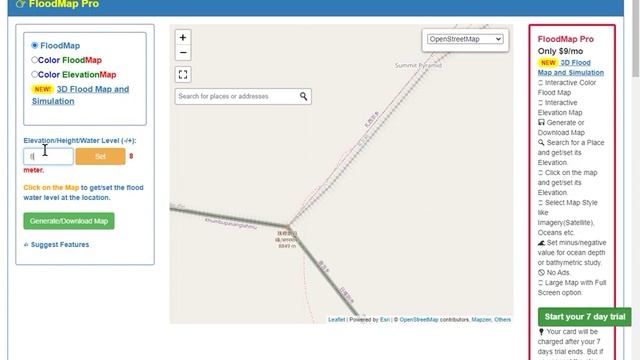
Task: Click the orange Set button
Action: [100, 156]
